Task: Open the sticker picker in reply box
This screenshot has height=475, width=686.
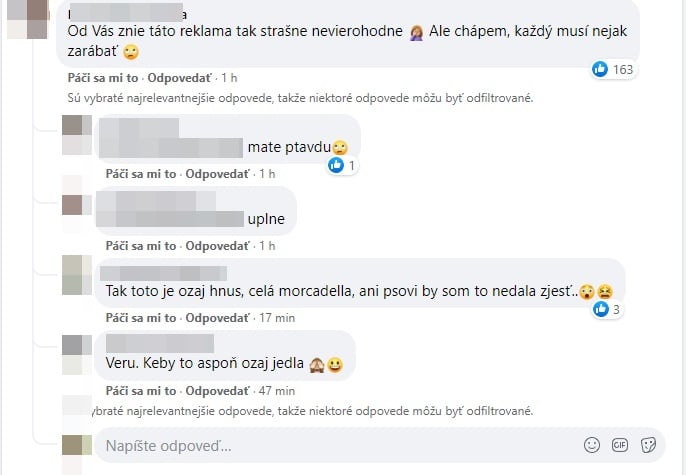Action: (x=648, y=445)
